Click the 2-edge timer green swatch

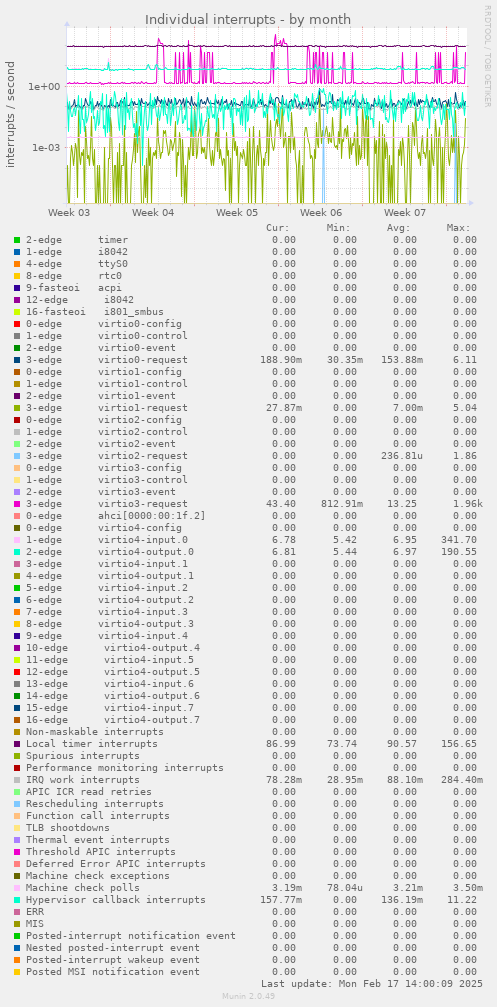[17, 240]
